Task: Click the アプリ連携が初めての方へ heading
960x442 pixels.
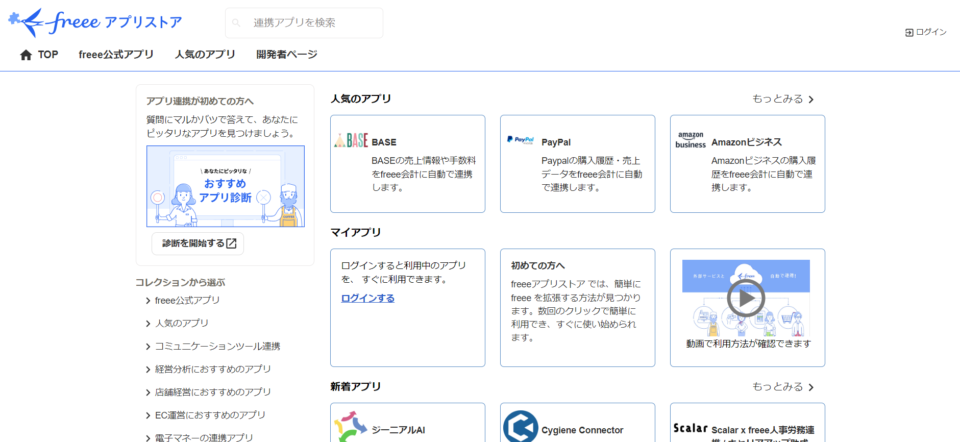Action: coord(200,102)
